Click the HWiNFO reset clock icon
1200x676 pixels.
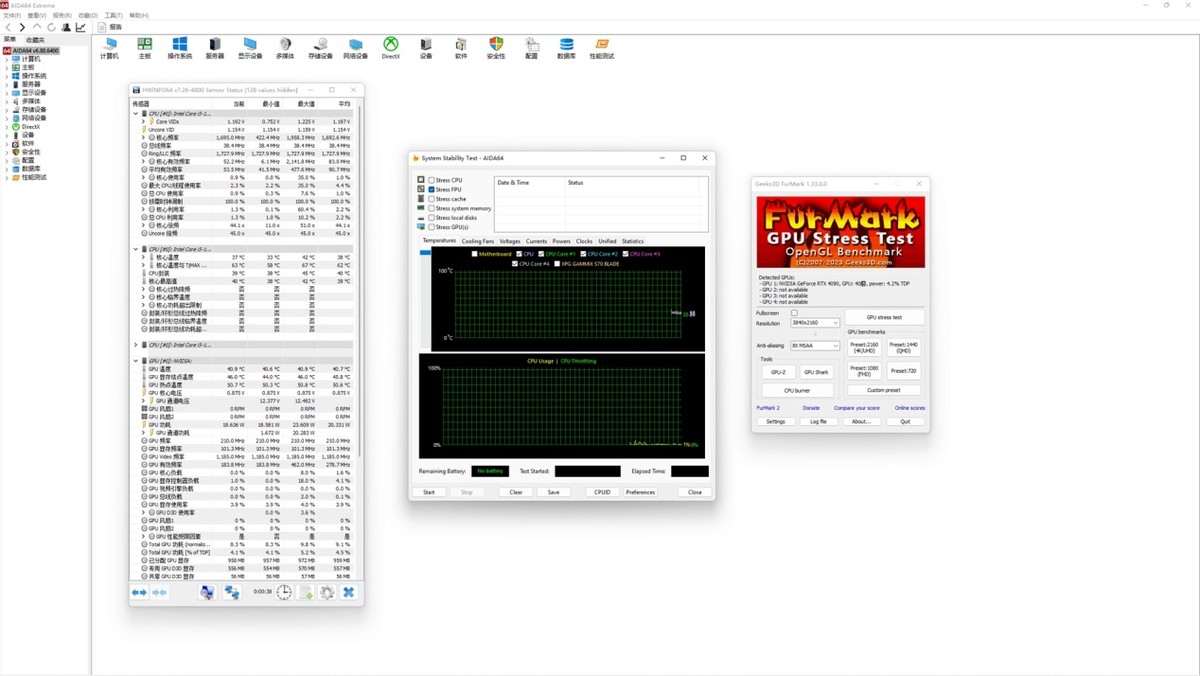(285, 592)
